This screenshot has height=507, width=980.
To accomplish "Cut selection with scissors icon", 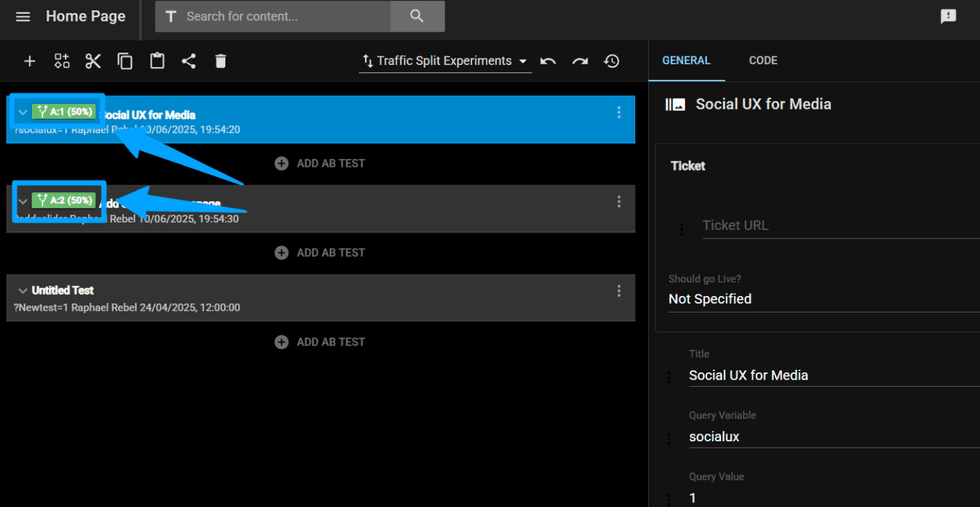I will [93, 61].
